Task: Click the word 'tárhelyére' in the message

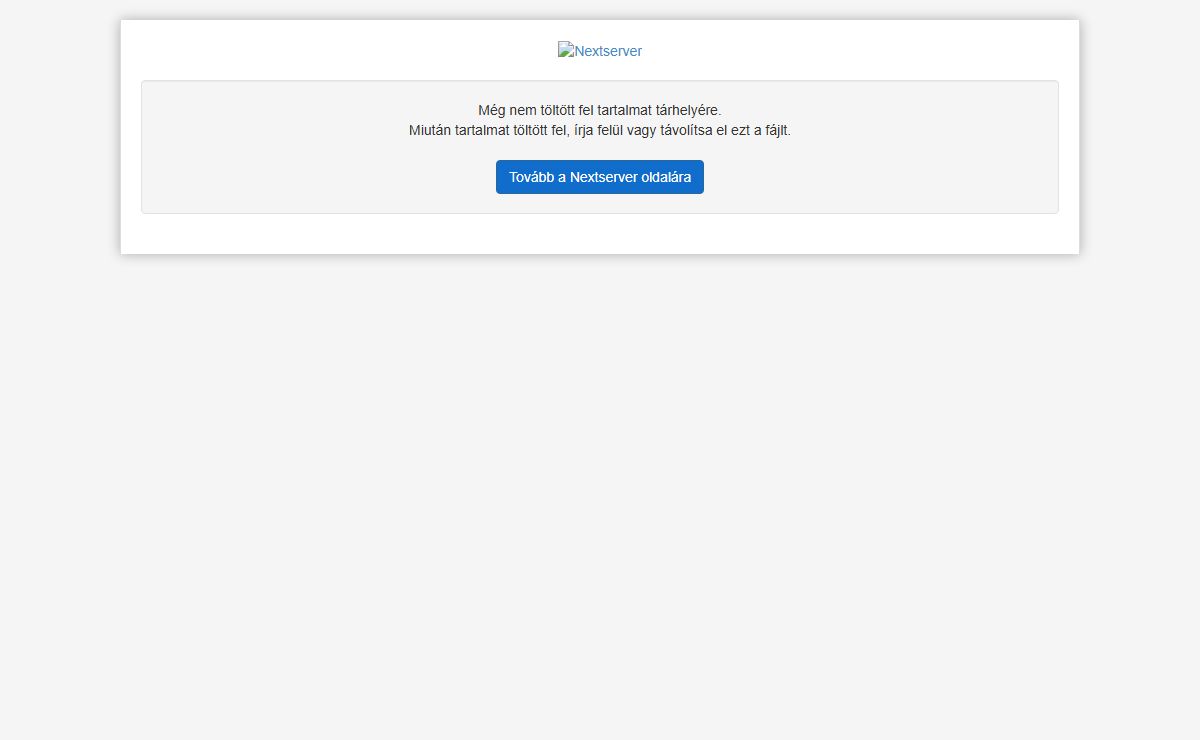Action: [688, 110]
